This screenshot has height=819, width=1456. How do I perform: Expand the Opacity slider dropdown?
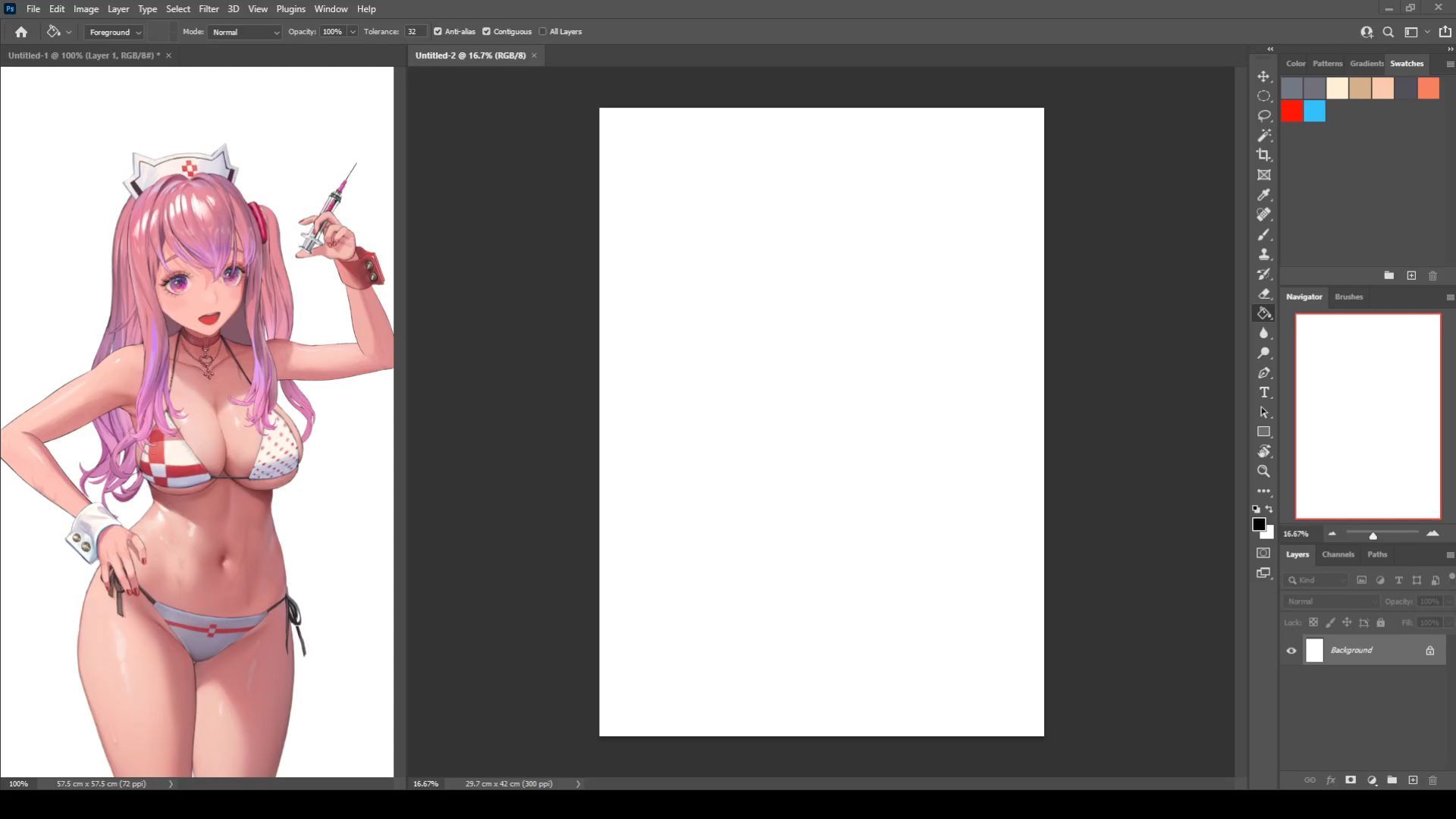tap(353, 32)
